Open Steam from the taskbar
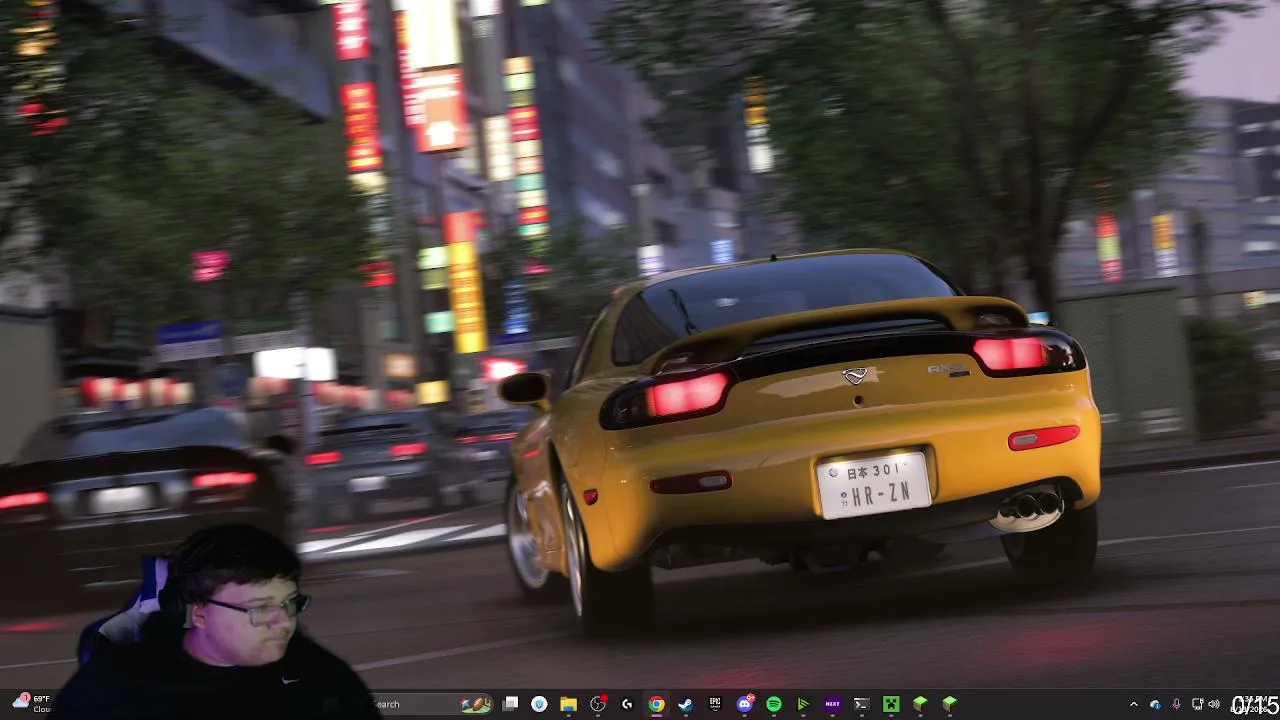This screenshot has height=720, width=1280. [x=685, y=704]
